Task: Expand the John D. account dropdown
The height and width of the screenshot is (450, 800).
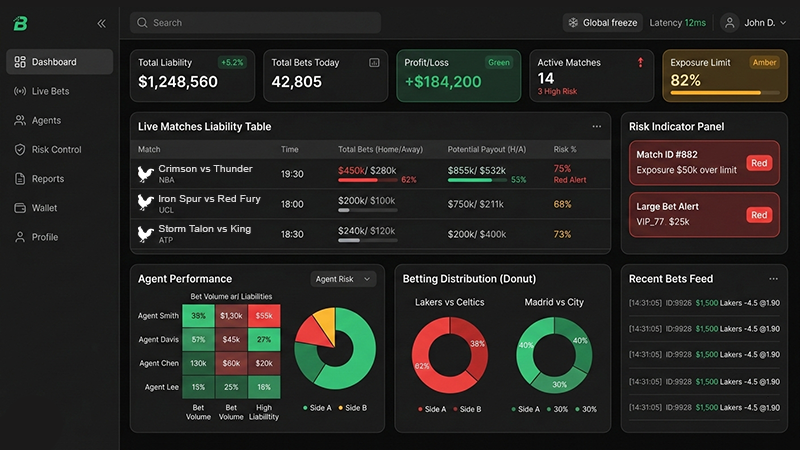Action: (765, 23)
